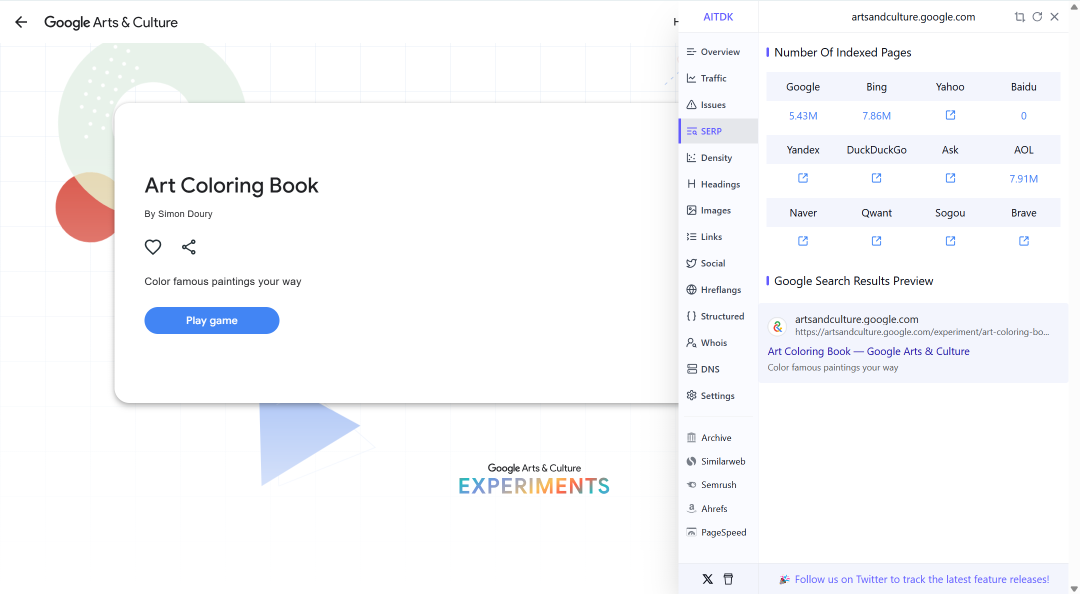Open Similarweb for this site
This screenshot has height=594, width=1080.
point(718,461)
